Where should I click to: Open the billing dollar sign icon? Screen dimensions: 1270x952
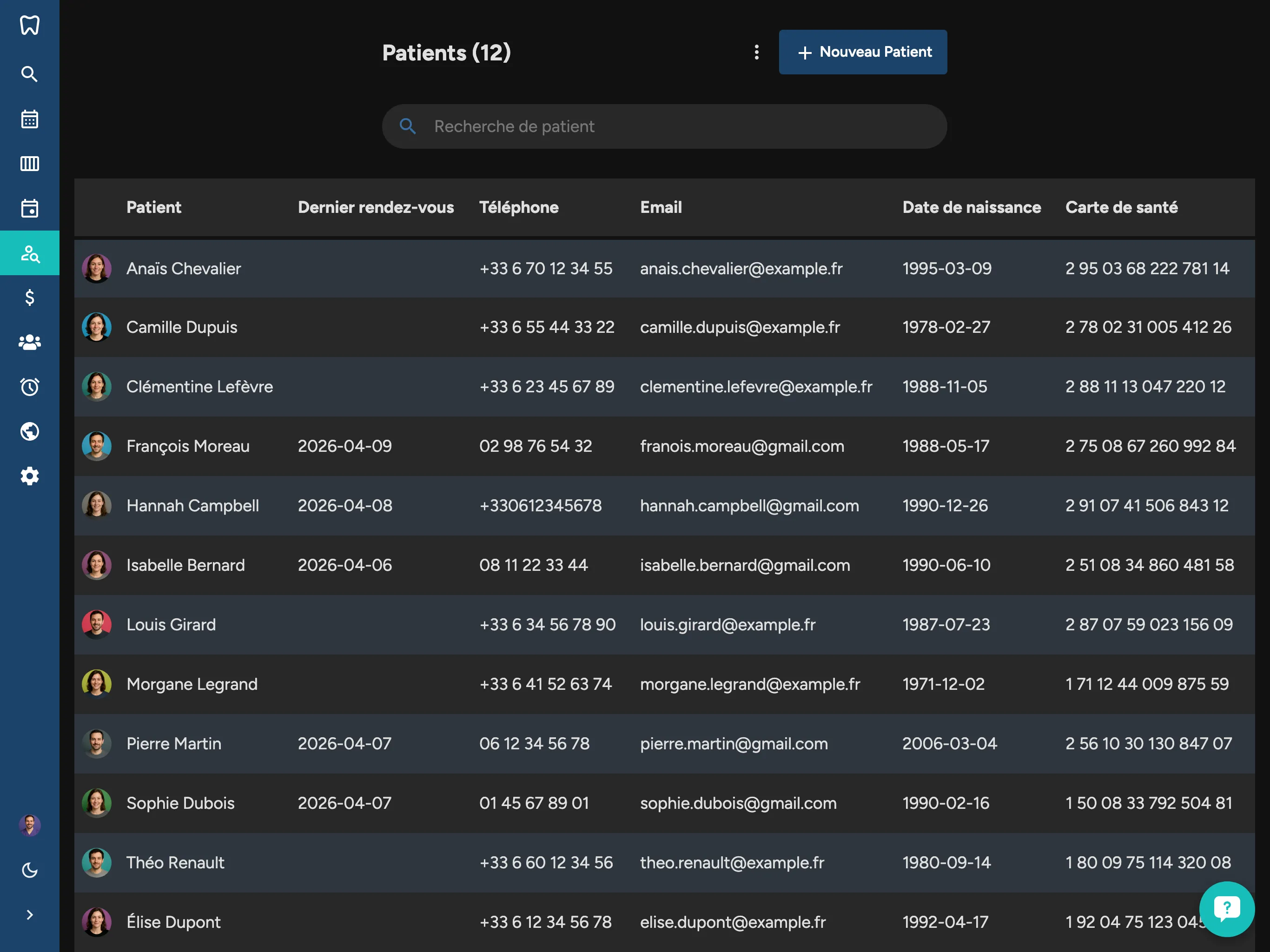pos(29,297)
